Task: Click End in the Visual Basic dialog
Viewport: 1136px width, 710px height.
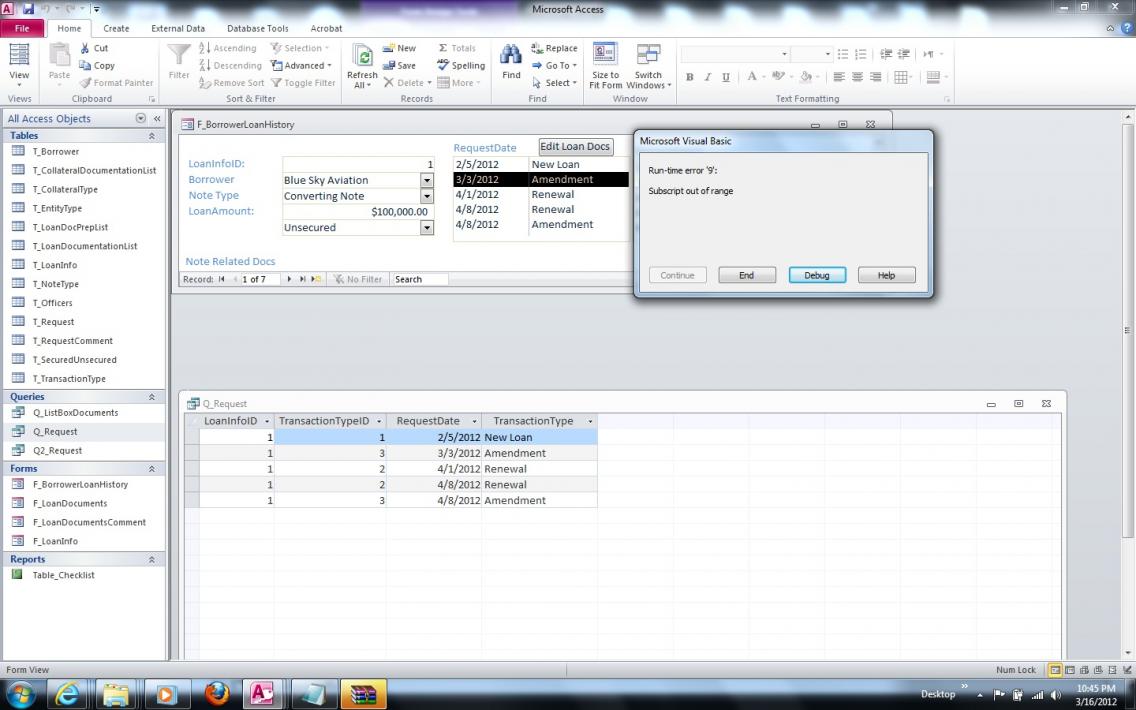Action: coord(747,275)
